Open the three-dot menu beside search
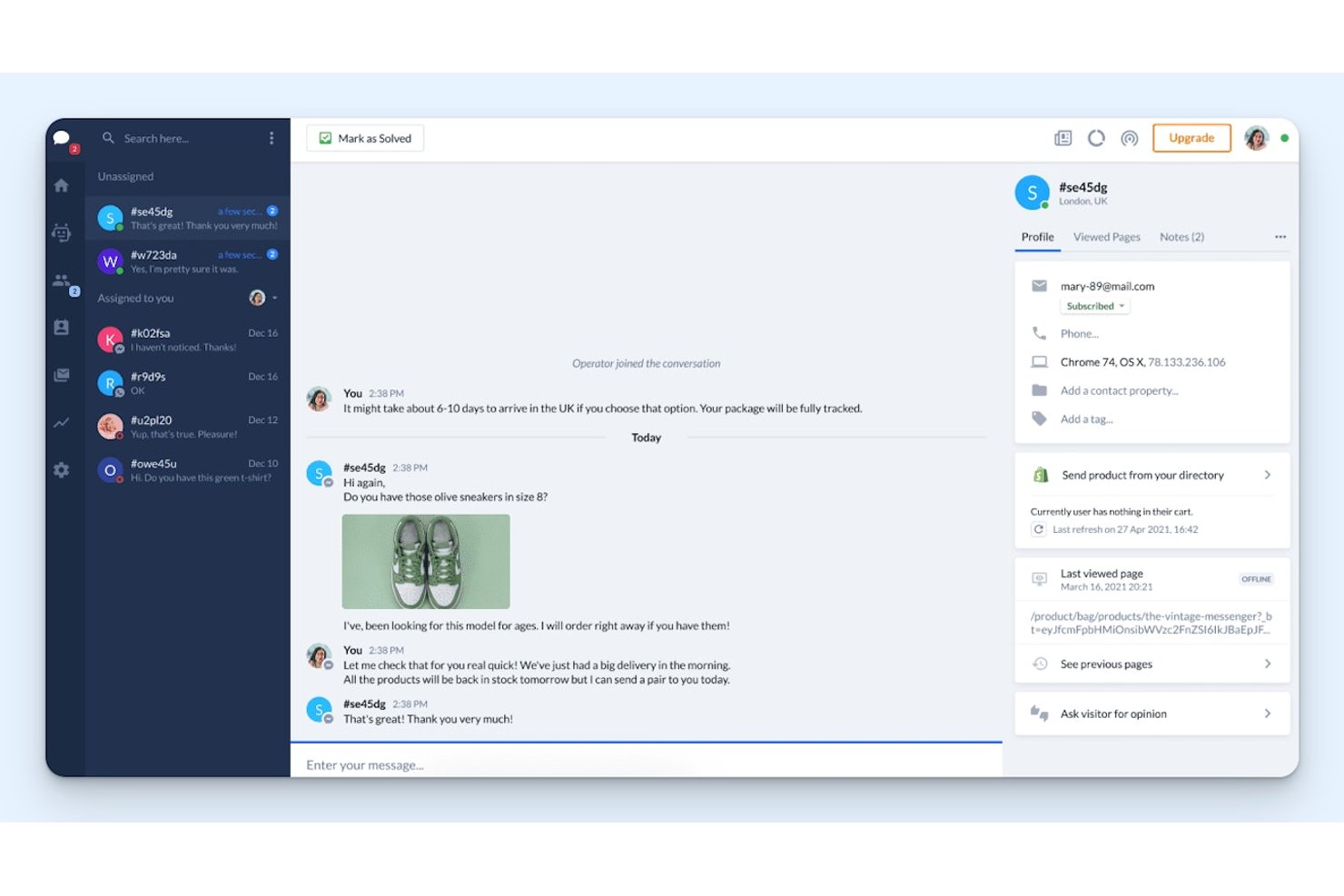 (271, 138)
